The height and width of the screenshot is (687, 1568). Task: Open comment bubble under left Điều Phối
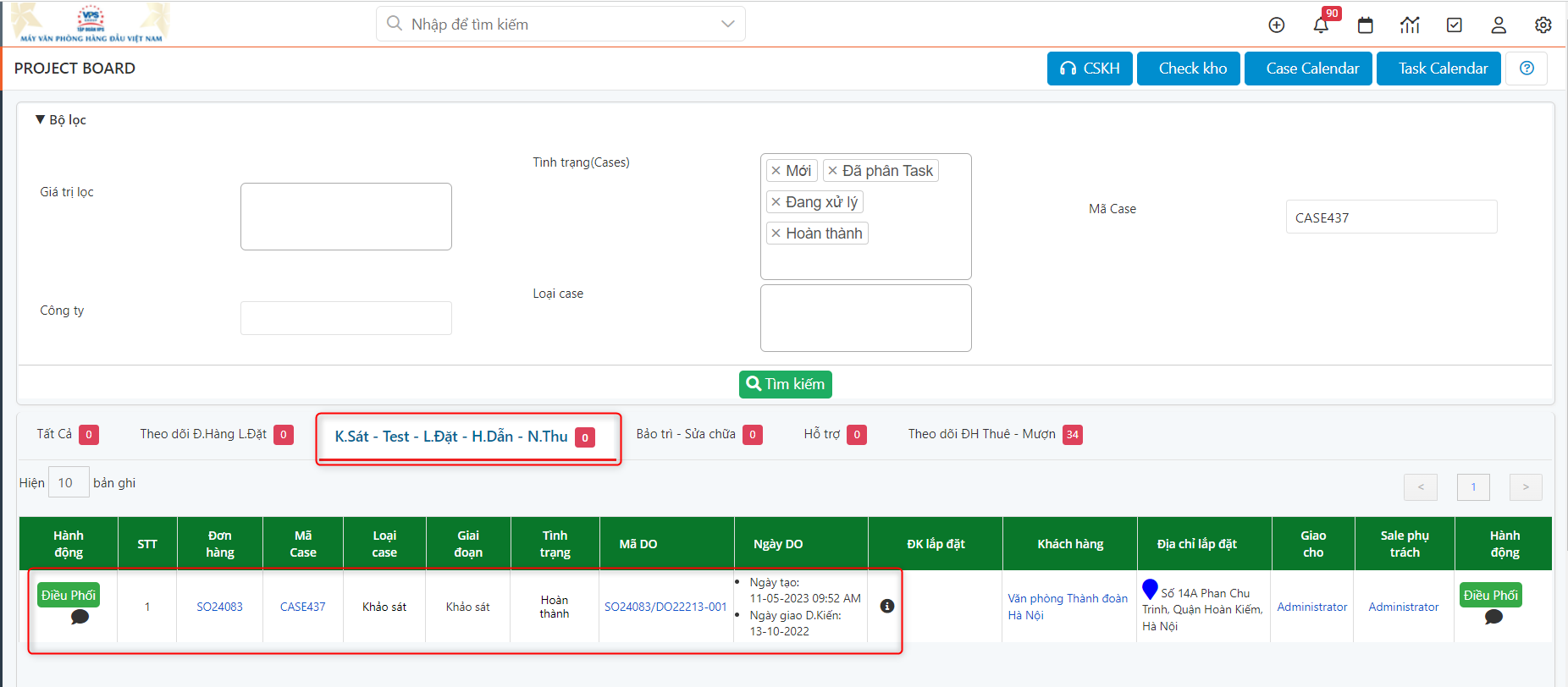pyautogui.click(x=80, y=617)
